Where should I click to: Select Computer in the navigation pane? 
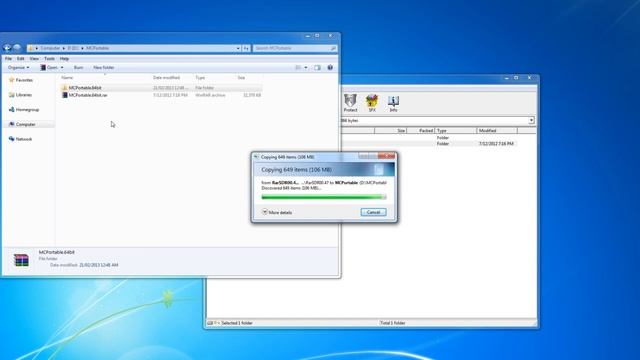[x=22, y=124]
